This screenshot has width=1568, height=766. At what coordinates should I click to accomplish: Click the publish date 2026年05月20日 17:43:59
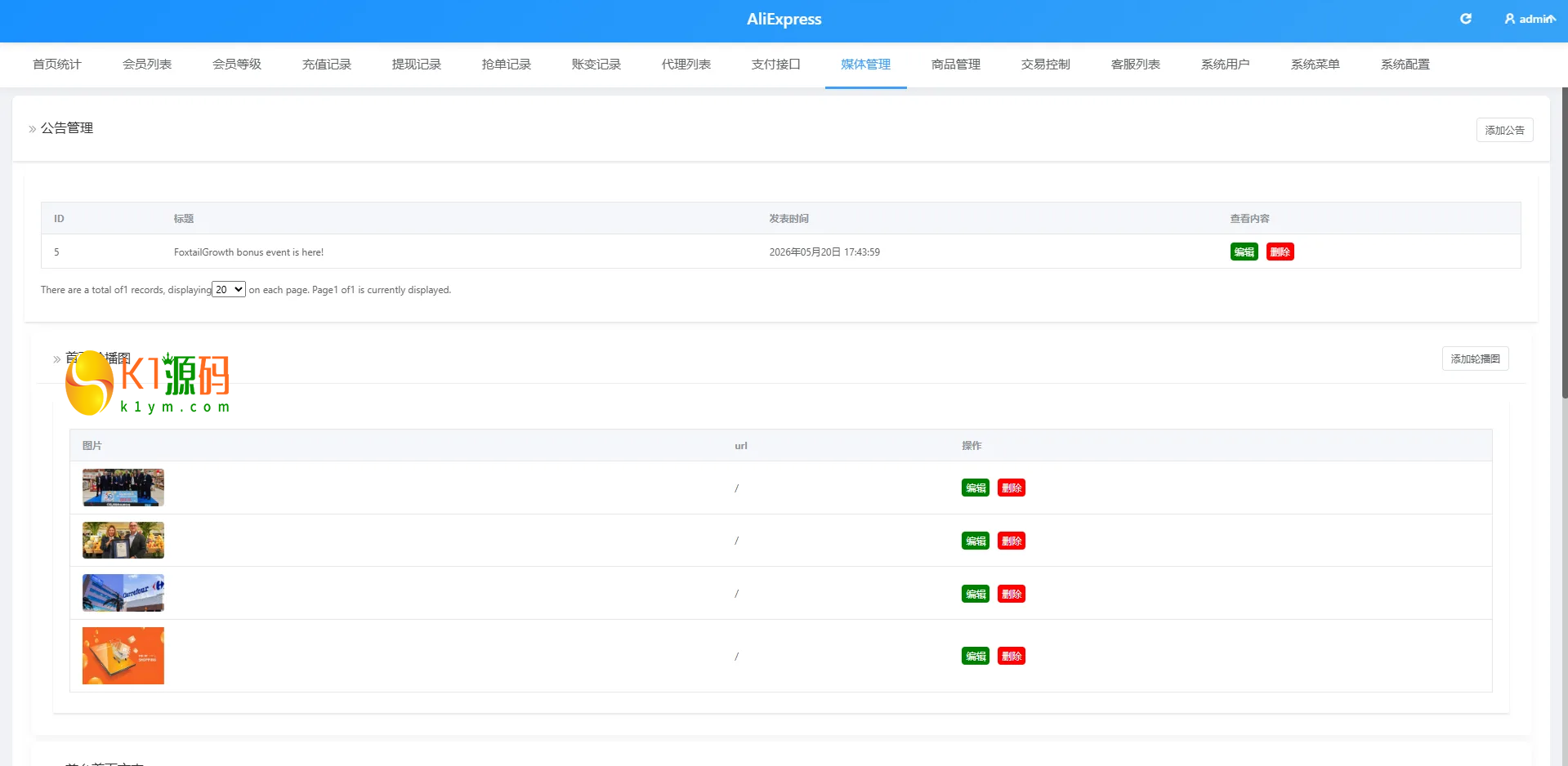(824, 252)
